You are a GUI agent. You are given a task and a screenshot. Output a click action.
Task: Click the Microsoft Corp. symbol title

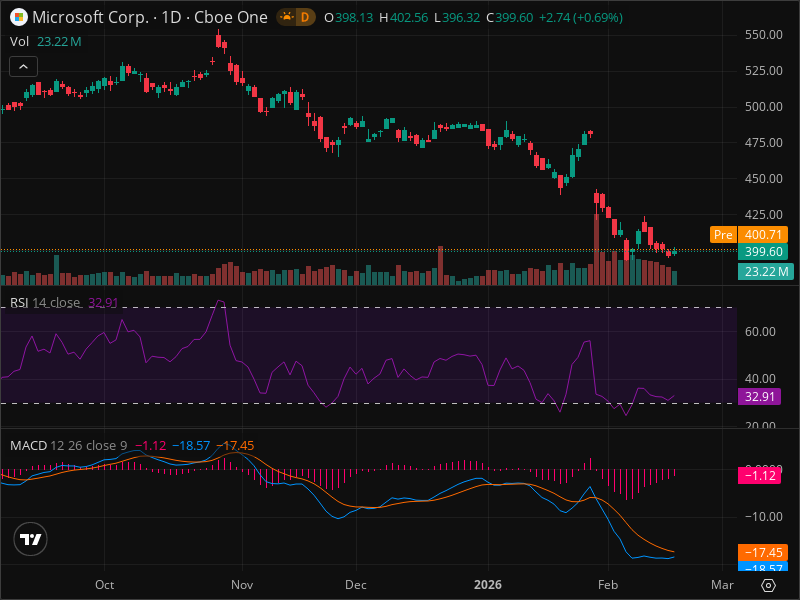pos(90,17)
